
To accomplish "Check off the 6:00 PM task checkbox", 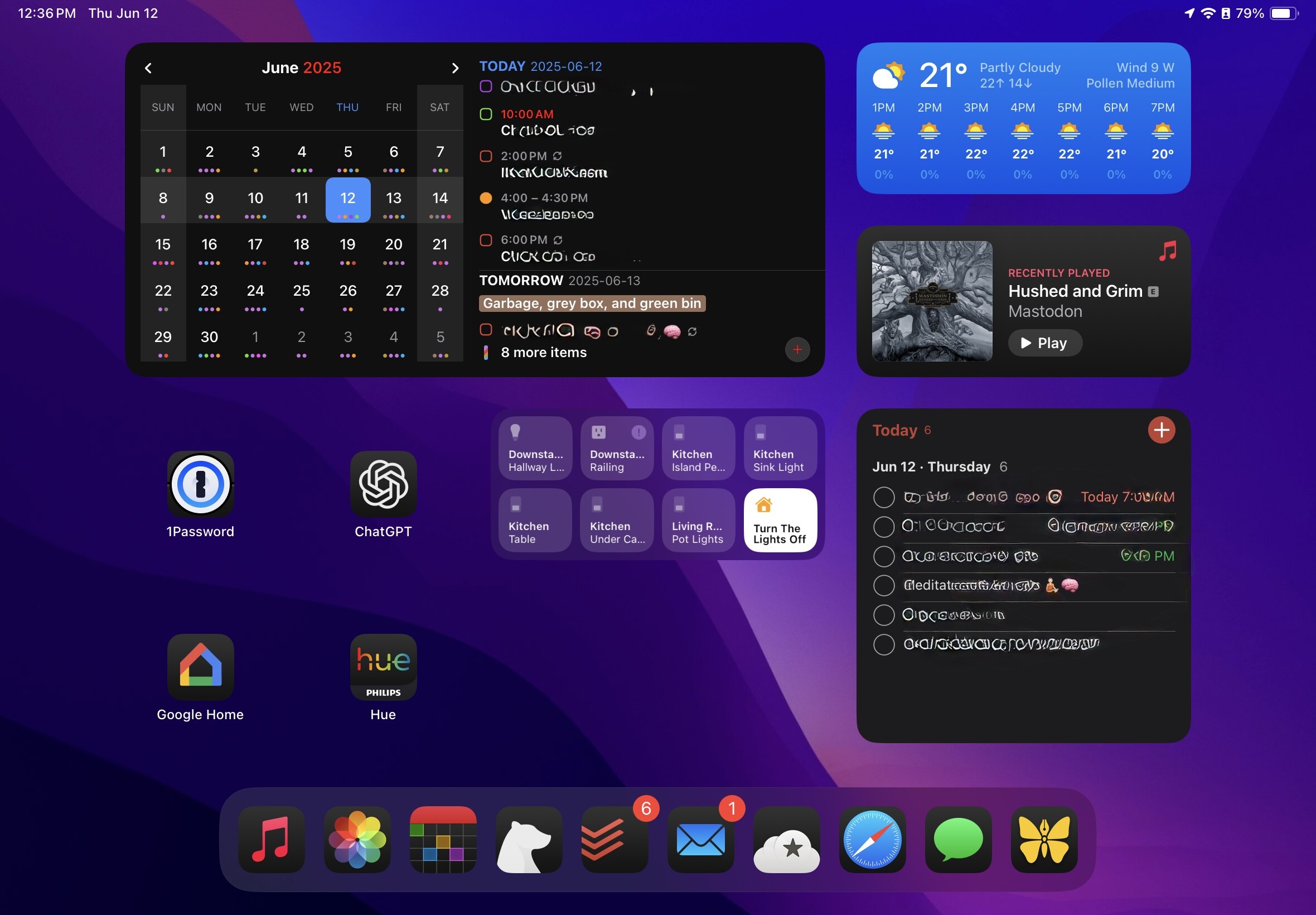I will (x=486, y=240).
